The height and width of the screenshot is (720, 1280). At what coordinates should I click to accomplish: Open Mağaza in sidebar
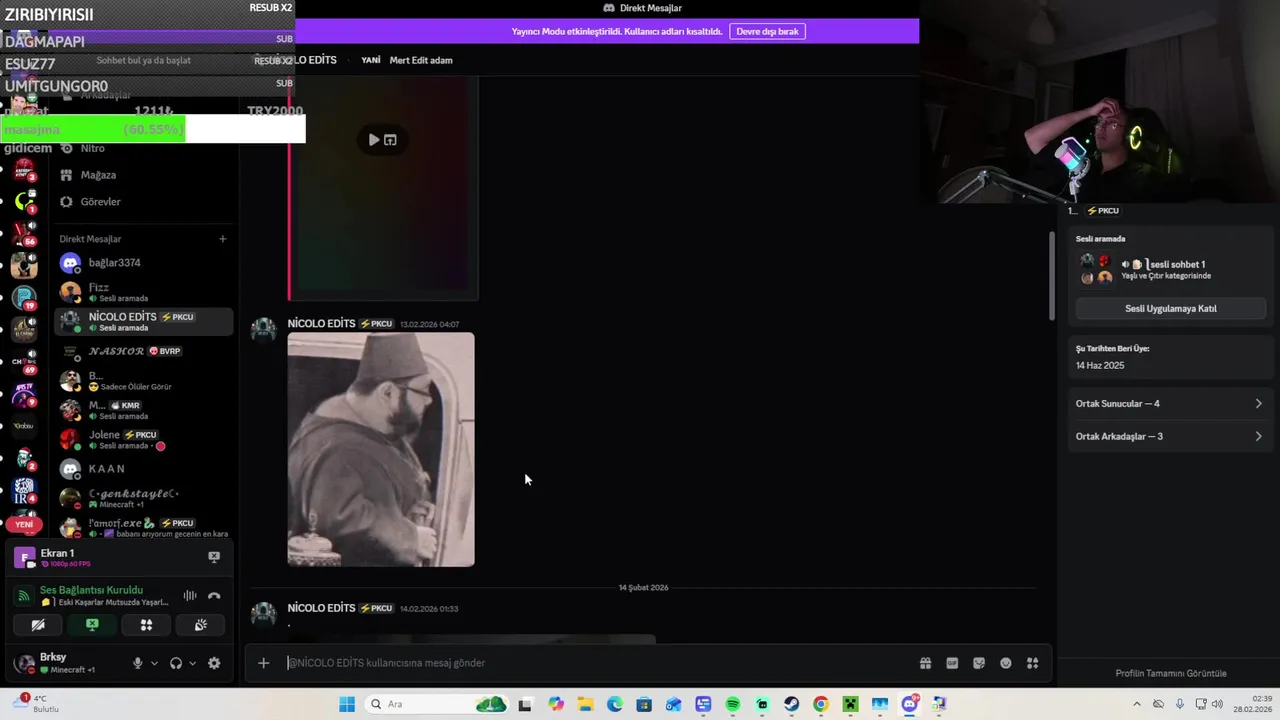(x=144, y=175)
